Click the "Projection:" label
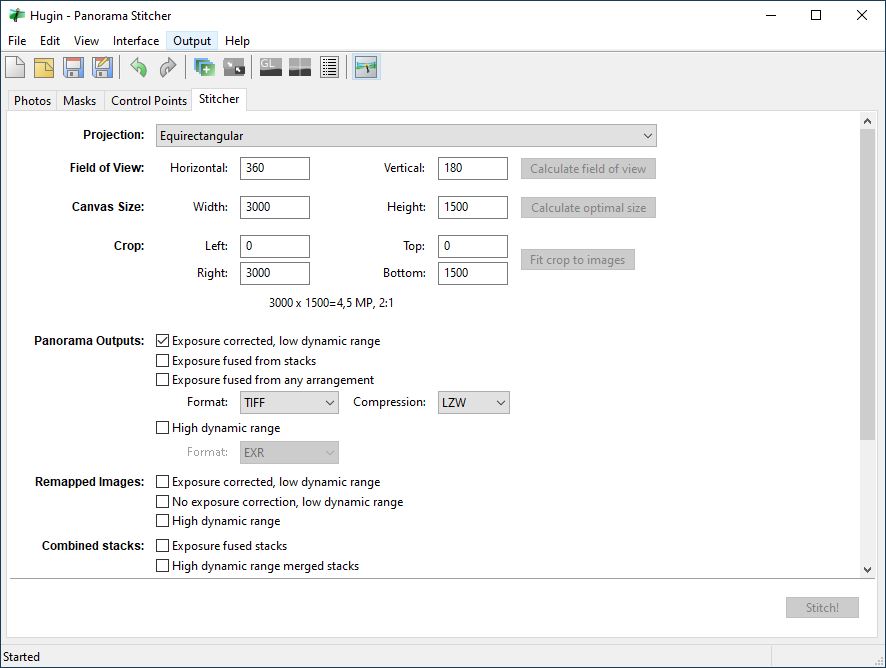 click(114, 135)
